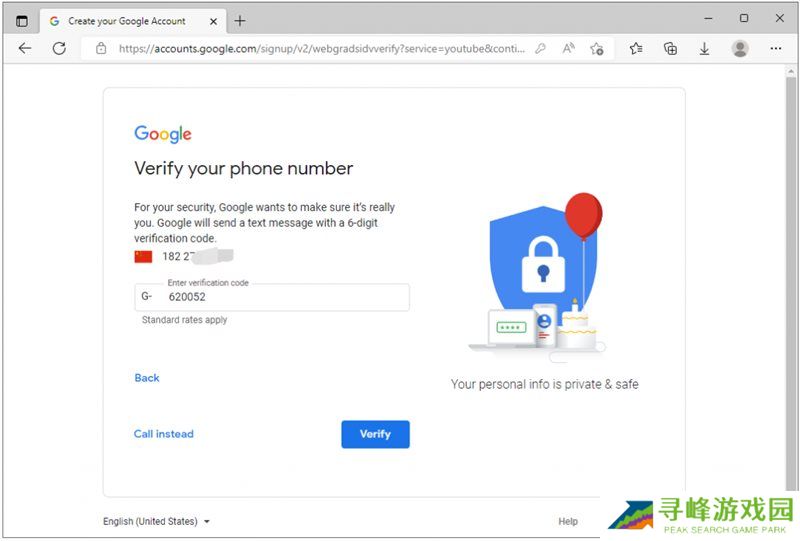Click the browser back arrow
Viewport: 800px width, 541px height.
(25, 48)
